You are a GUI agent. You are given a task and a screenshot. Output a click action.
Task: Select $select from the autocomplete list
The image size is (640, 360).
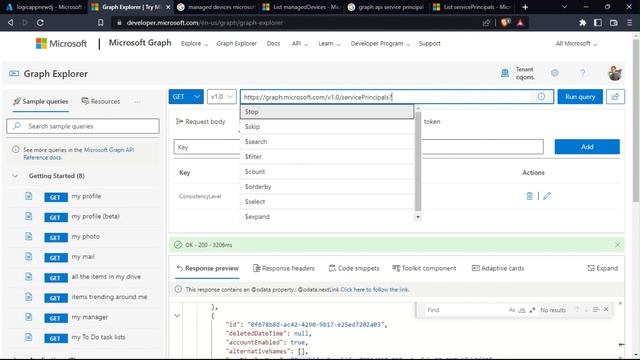coord(327,202)
